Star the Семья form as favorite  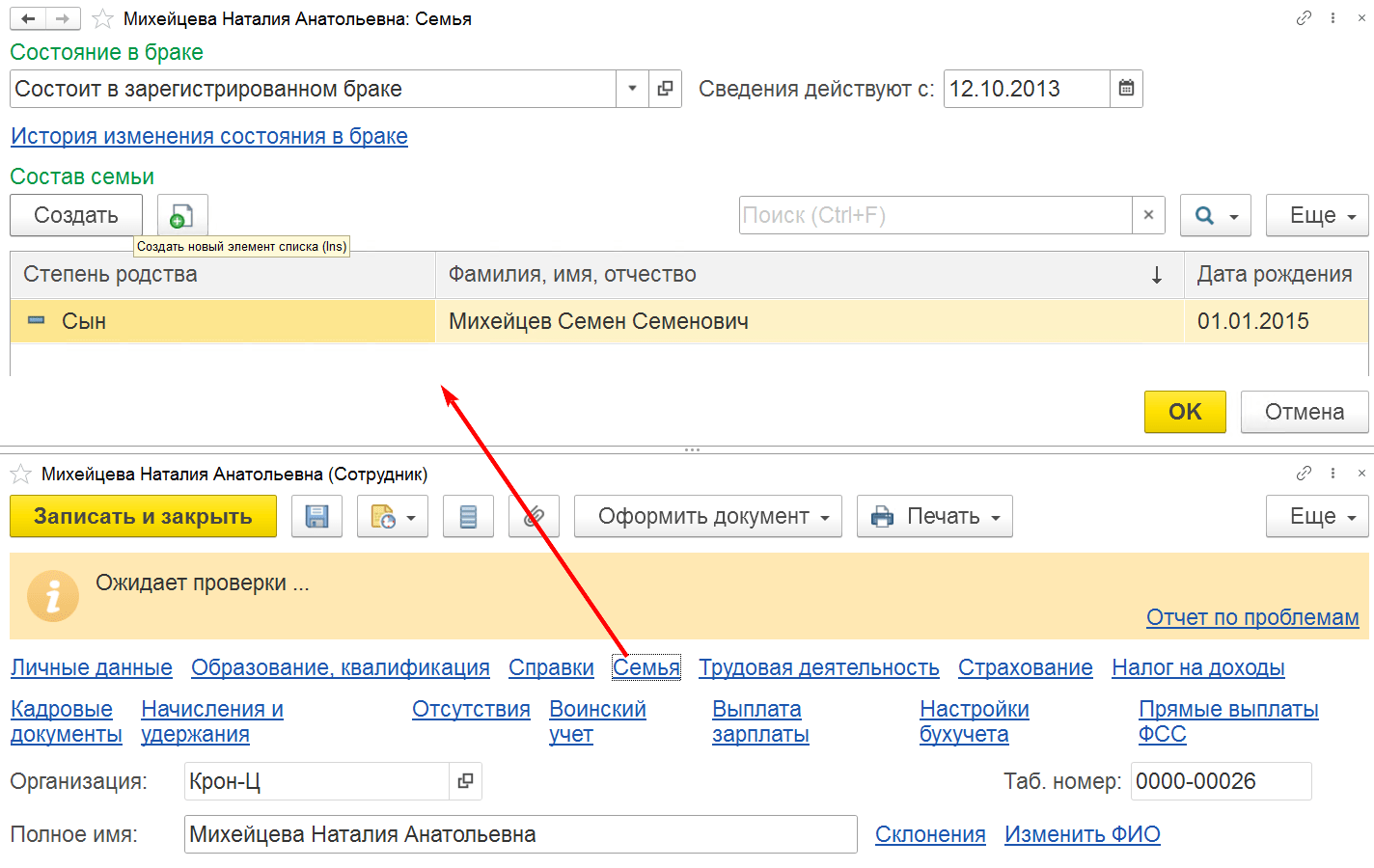(102, 19)
